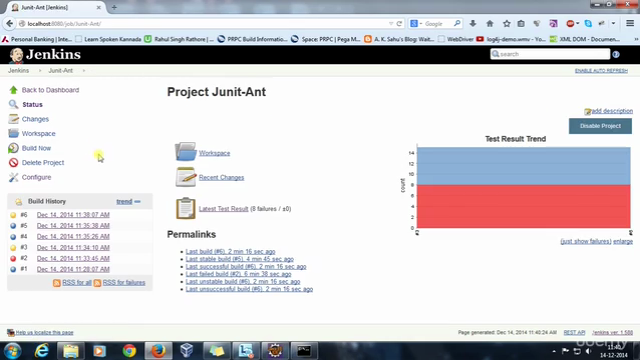Open Learn Spoken Kannada bookmark
This screenshot has height=360, width=640.
108,39
